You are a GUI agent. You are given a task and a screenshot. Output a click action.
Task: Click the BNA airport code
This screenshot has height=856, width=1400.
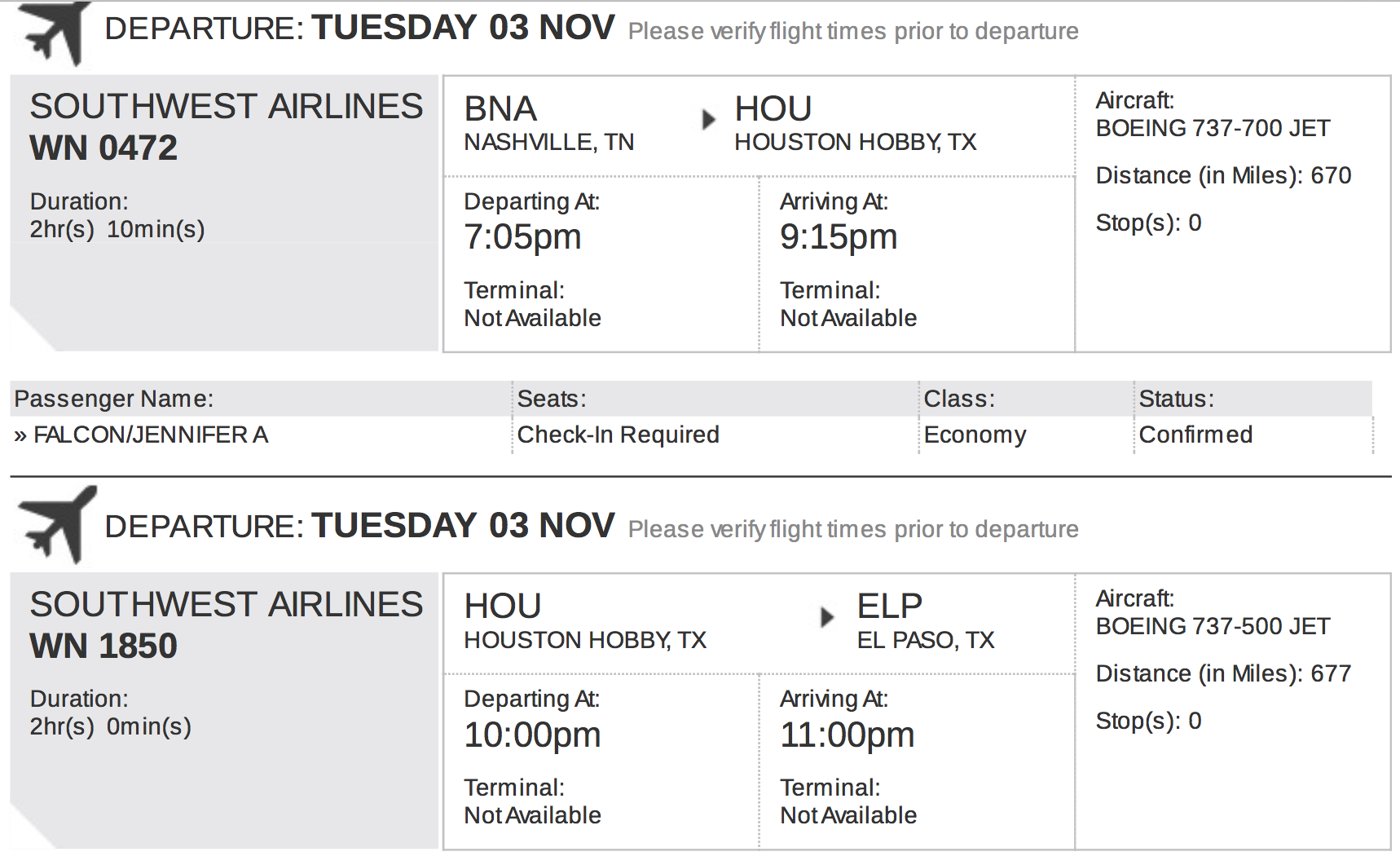[500, 109]
